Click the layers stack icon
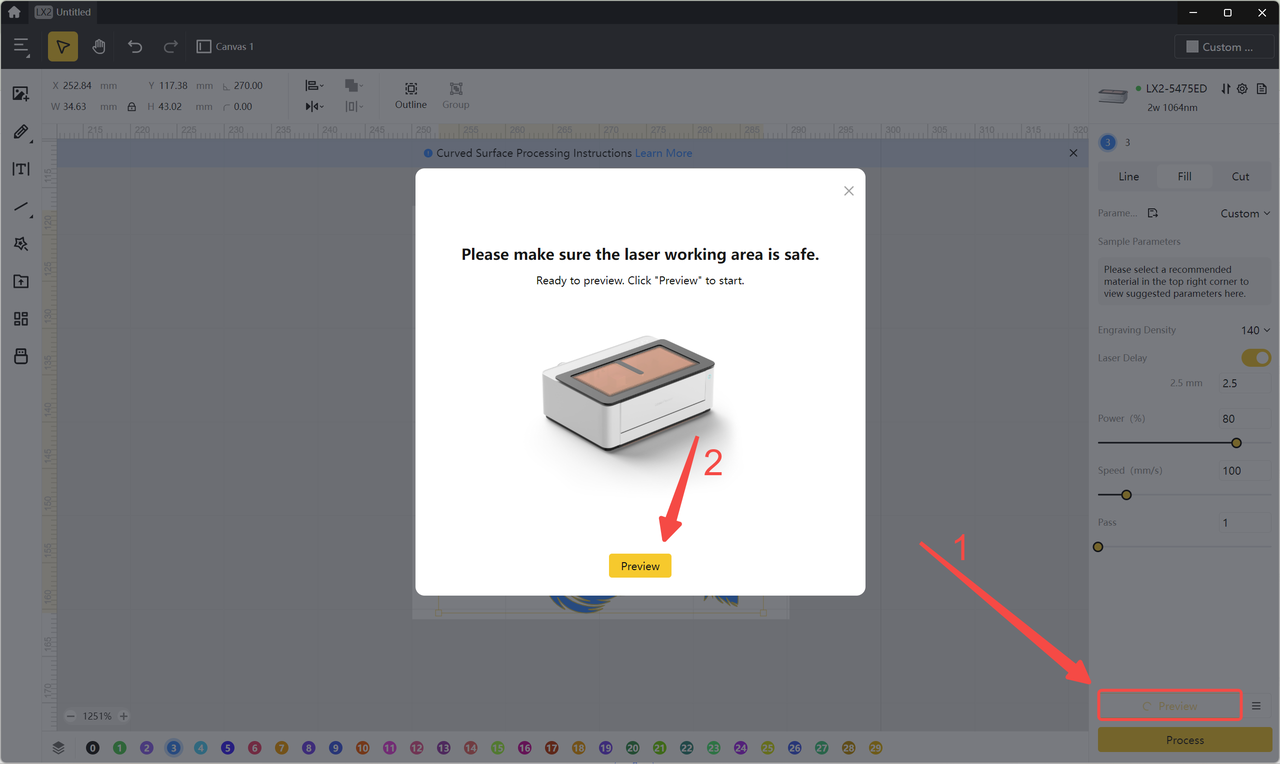This screenshot has width=1280, height=764. 59,747
